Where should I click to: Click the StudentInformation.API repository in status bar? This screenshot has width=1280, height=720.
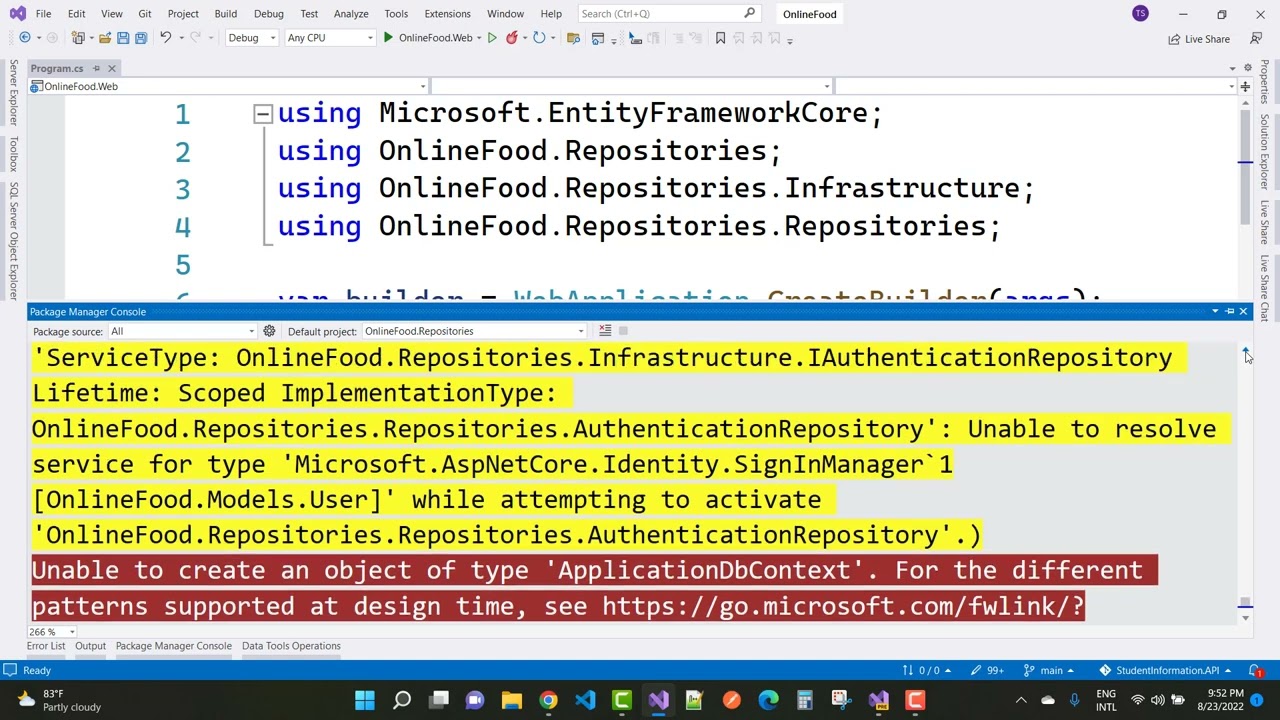coord(1165,671)
